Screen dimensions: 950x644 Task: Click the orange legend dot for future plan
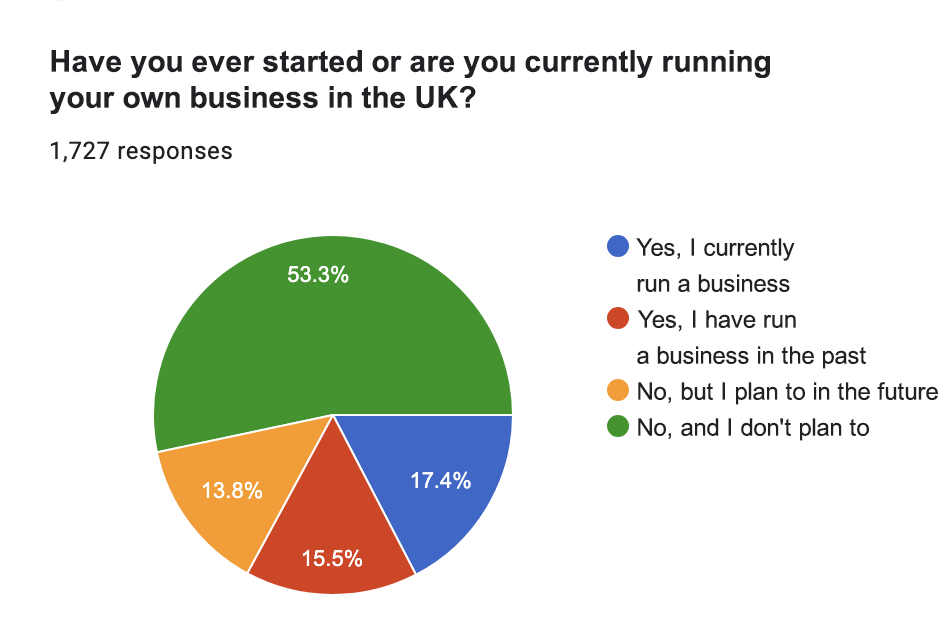pyautogui.click(x=619, y=391)
